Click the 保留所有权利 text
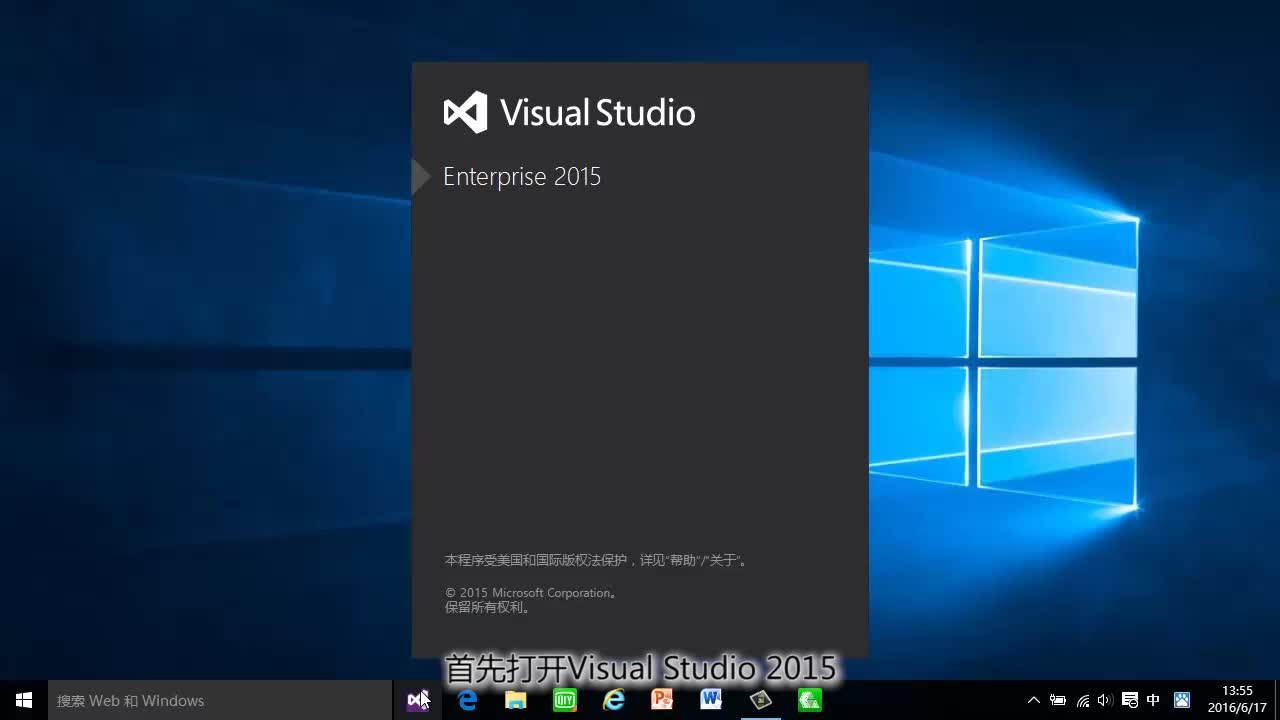This screenshot has width=1280, height=720. 488,607
